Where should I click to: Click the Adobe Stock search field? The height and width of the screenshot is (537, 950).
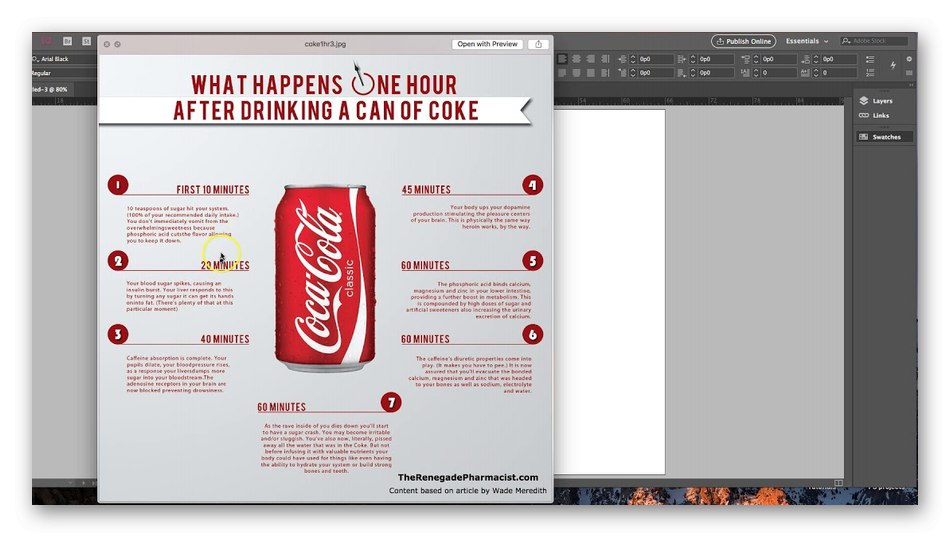pos(874,41)
